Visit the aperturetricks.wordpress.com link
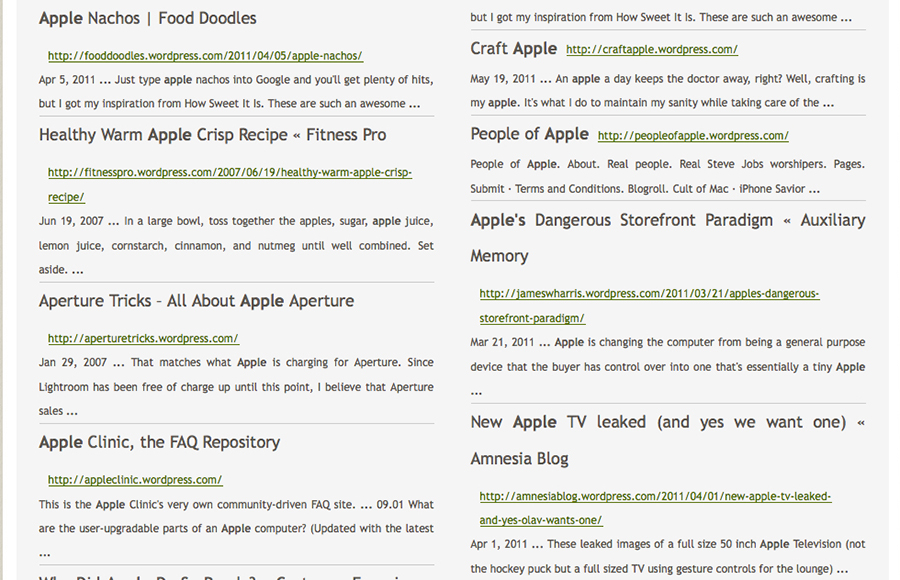 pyautogui.click(x=143, y=338)
